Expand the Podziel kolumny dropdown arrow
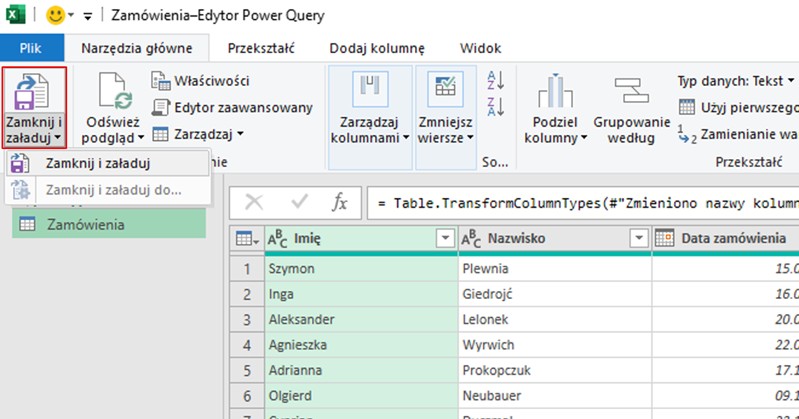799x419 pixels. [x=584, y=137]
